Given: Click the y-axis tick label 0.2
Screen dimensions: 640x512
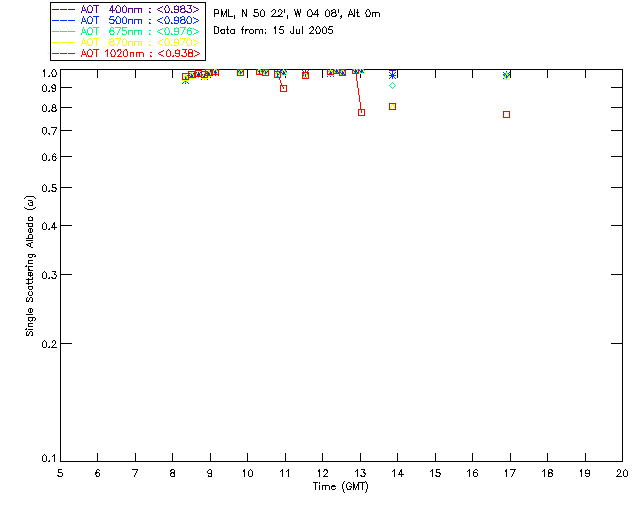Looking at the screenshot, I should pos(49,344).
